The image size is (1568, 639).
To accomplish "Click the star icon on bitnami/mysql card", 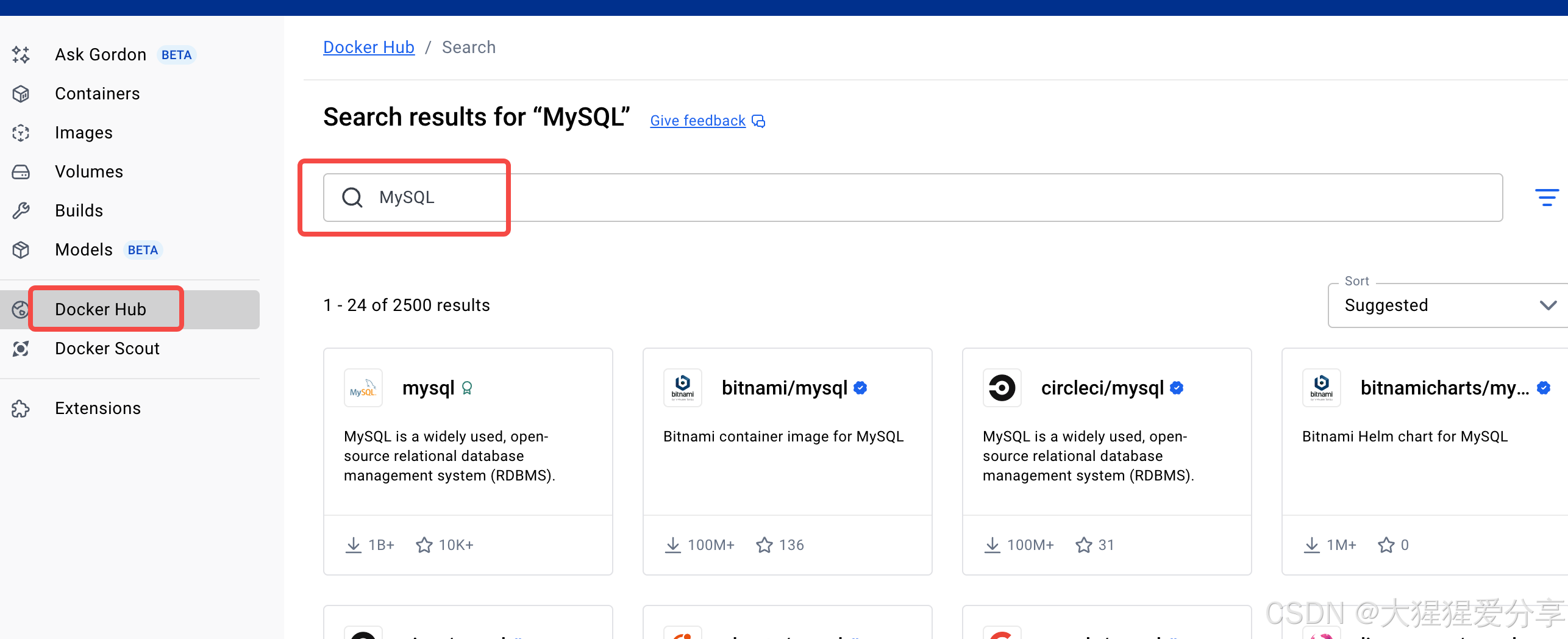I will pyautogui.click(x=764, y=545).
